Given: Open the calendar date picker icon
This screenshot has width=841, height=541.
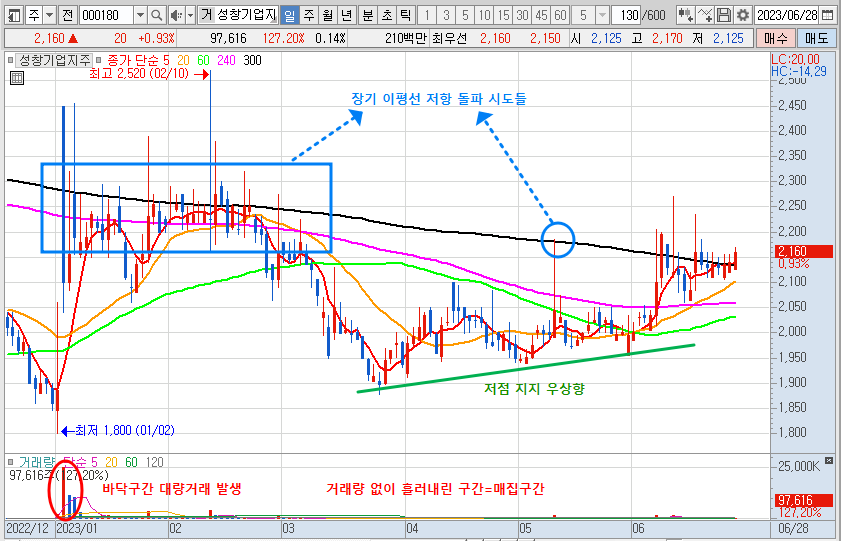Looking at the screenshot, I should (828, 15).
